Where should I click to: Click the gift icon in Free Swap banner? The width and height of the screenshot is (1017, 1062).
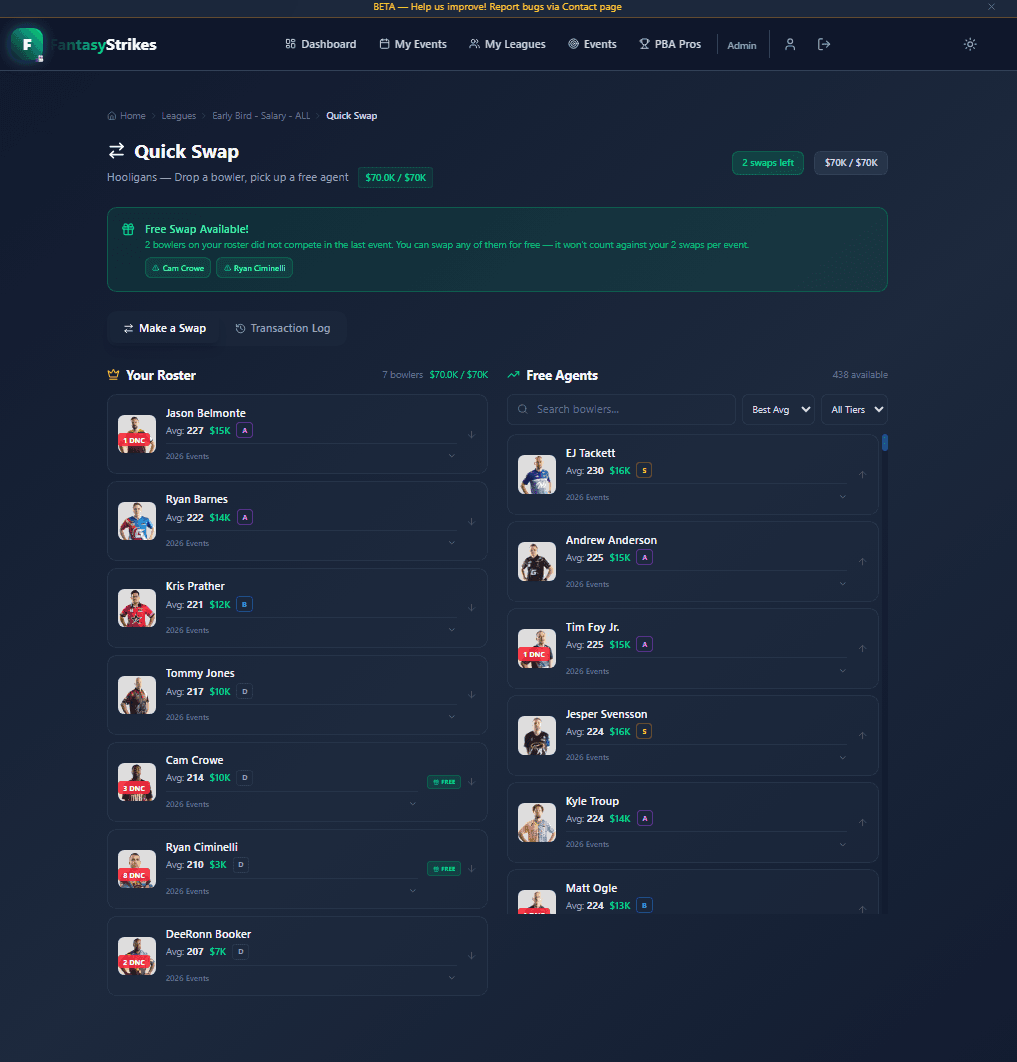point(128,229)
